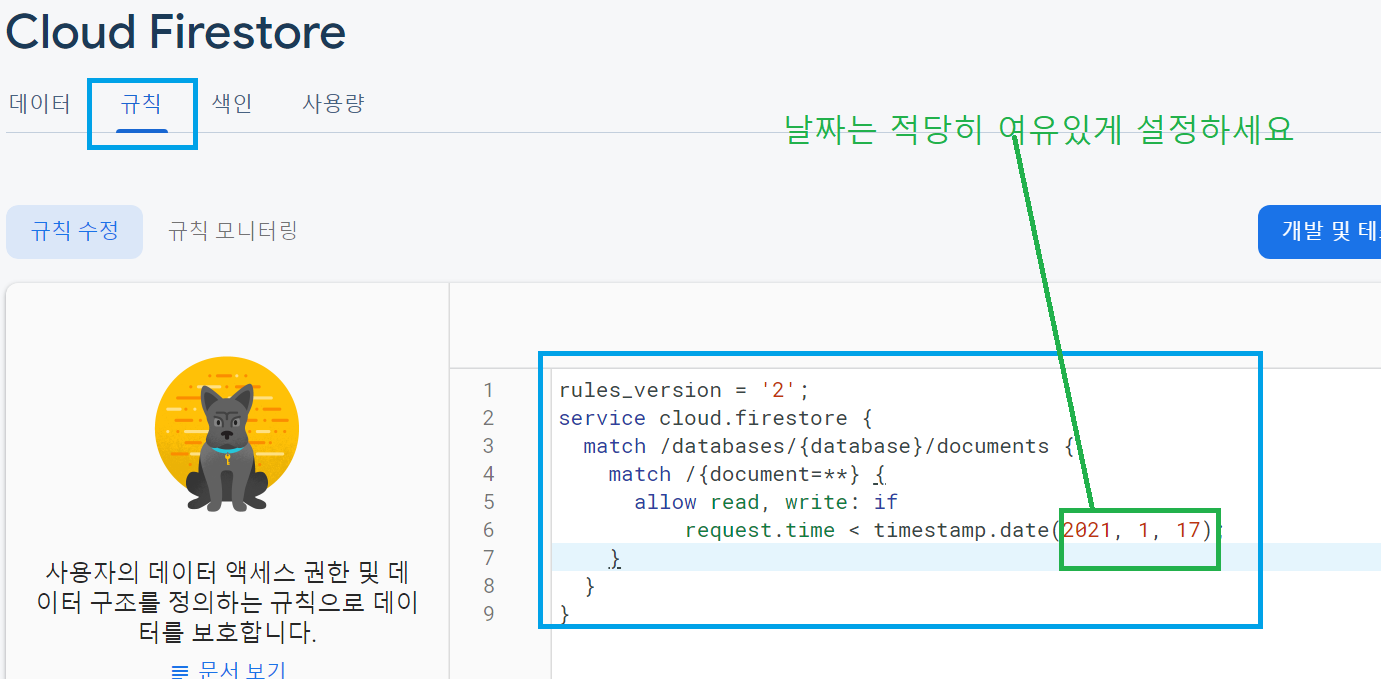Click request.time in line 6
The width and height of the screenshot is (1381, 679).
click(x=760, y=530)
